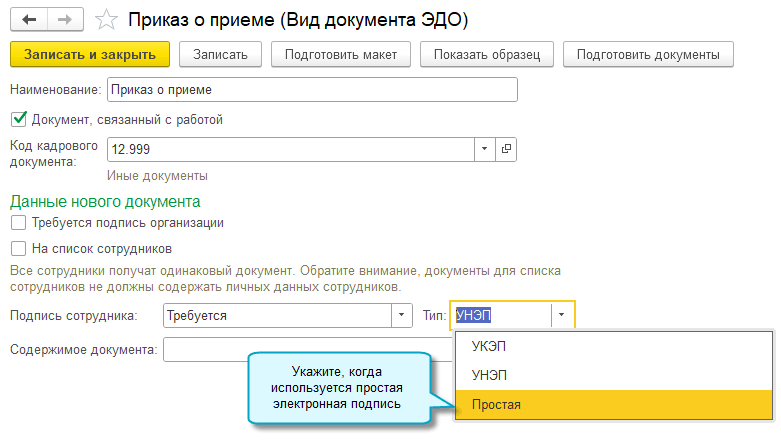Enable Требуется подпись организации checkbox
This screenshot has width=781, height=445.
[17, 222]
